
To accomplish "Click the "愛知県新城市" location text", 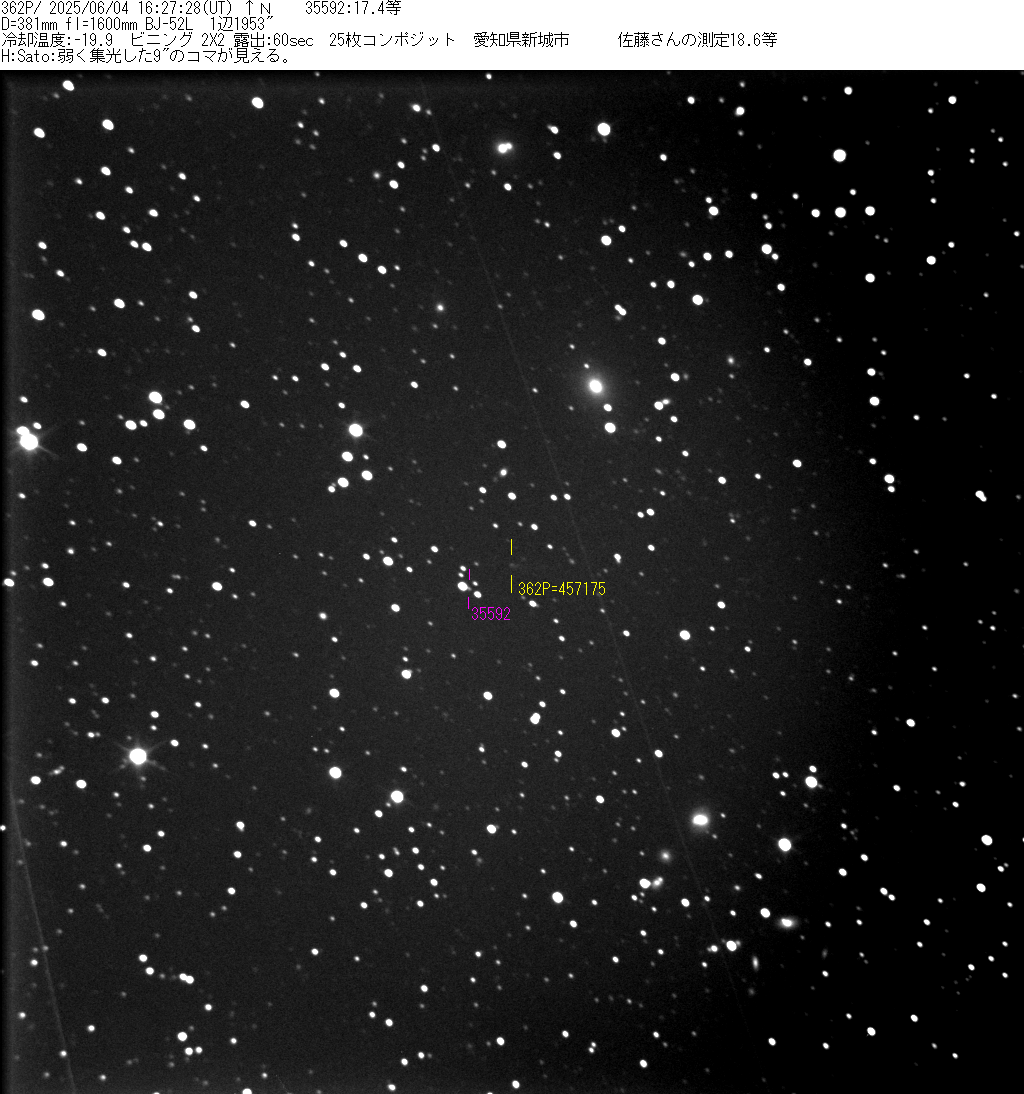I will click(521, 40).
